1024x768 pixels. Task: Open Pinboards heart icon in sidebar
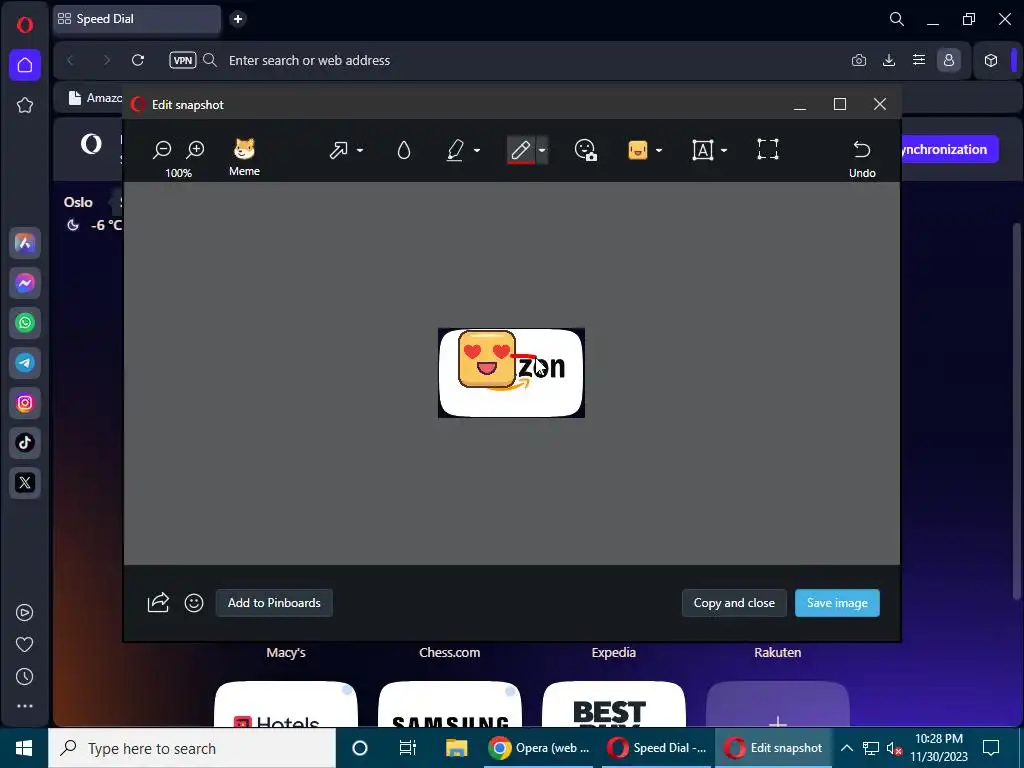(x=25, y=645)
